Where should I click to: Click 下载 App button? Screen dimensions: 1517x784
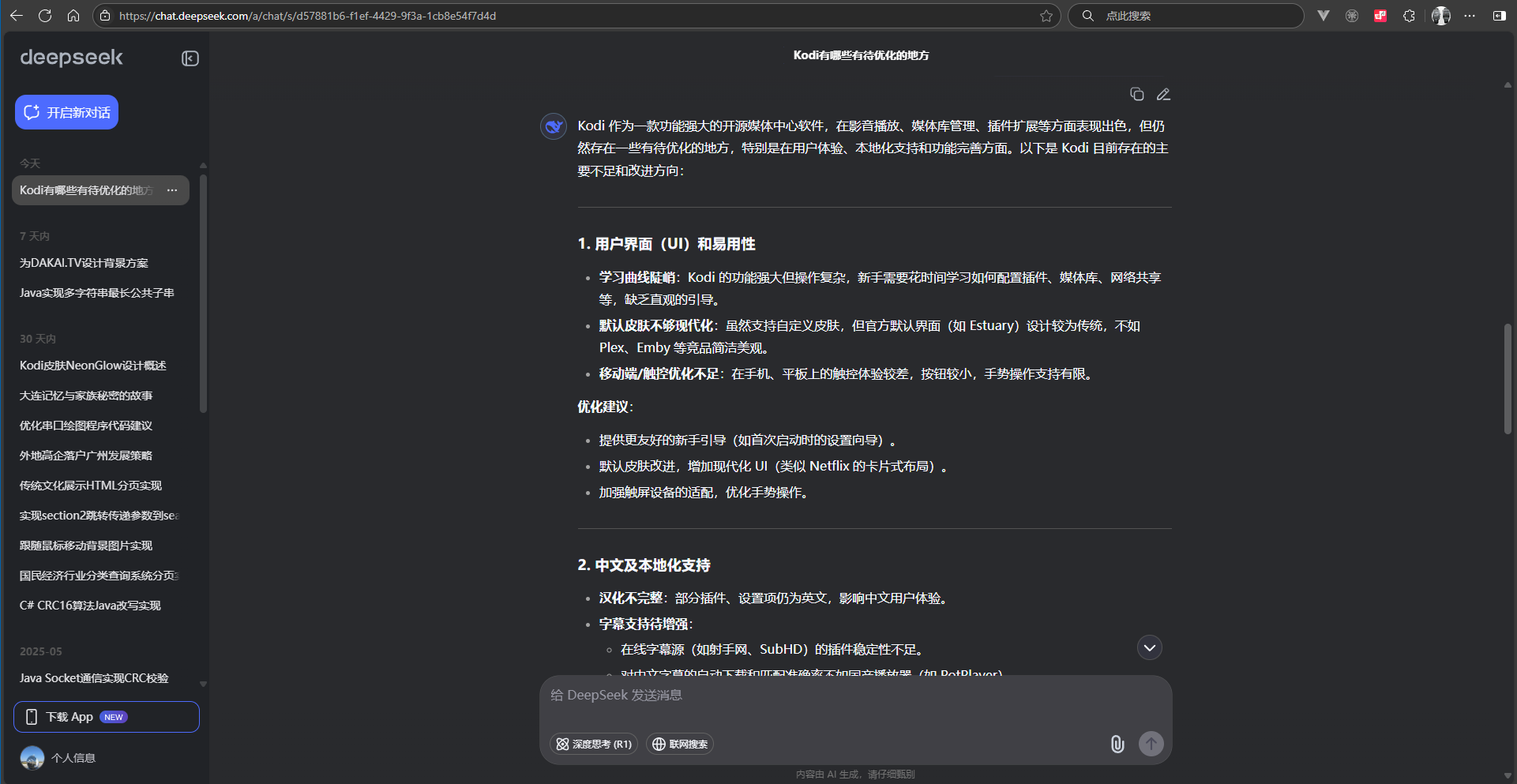(x=106, y=717)
